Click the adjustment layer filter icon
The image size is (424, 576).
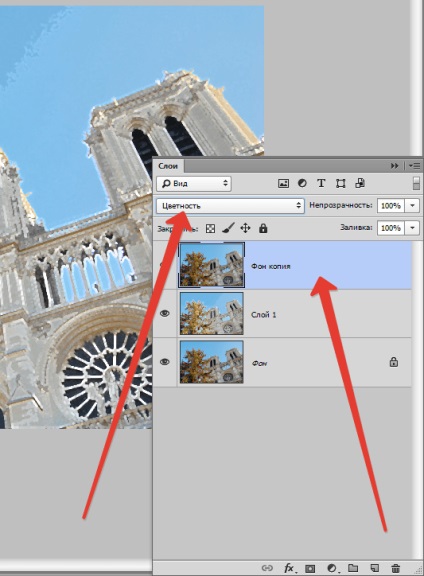pyautogui.click(x=302, y=183)
